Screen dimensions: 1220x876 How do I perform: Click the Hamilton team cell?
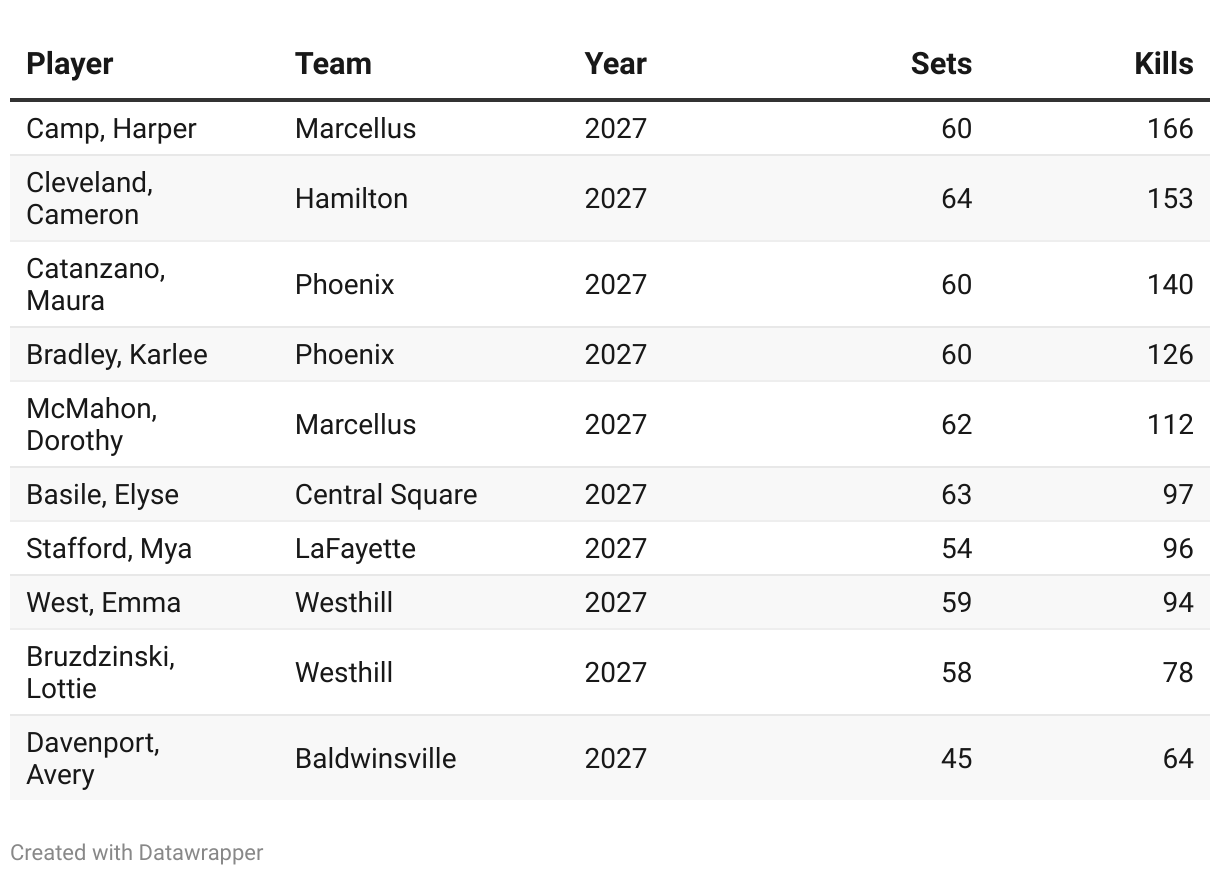[x=351, y=199]
